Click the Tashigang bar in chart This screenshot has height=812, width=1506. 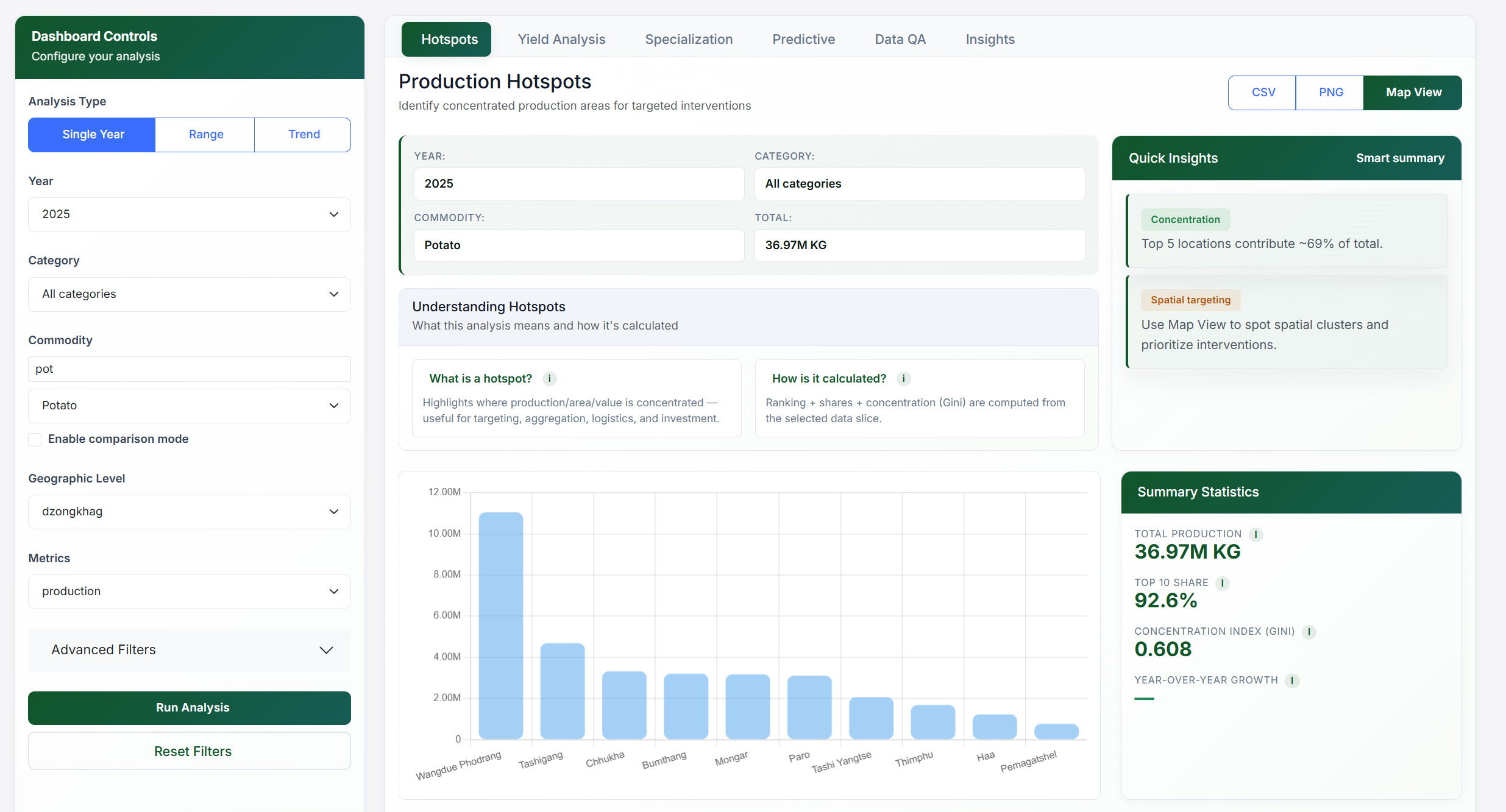(562, 691)
